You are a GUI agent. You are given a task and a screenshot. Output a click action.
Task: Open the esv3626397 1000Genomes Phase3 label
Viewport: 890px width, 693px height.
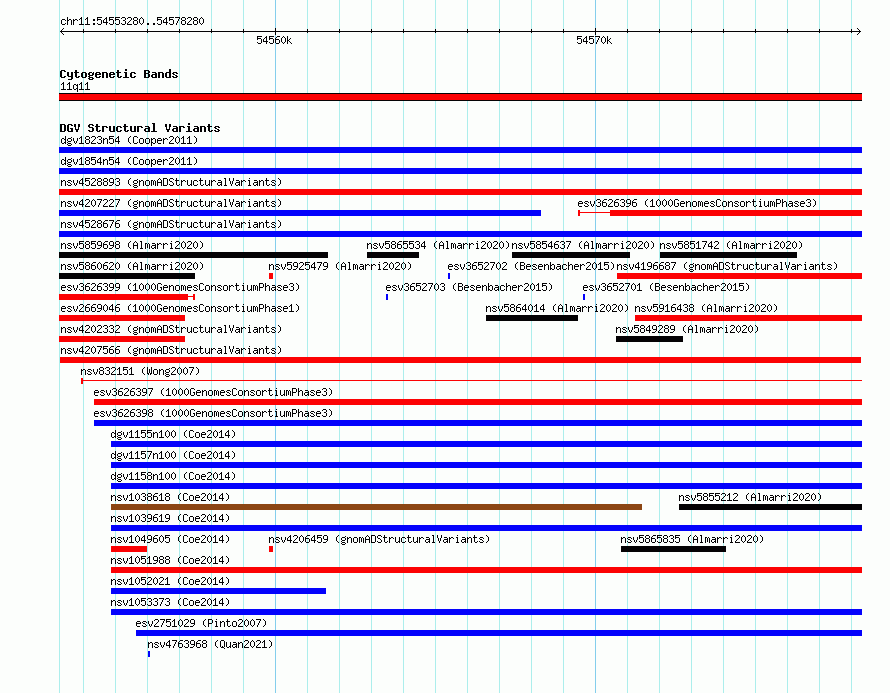[x=213, y=392]
